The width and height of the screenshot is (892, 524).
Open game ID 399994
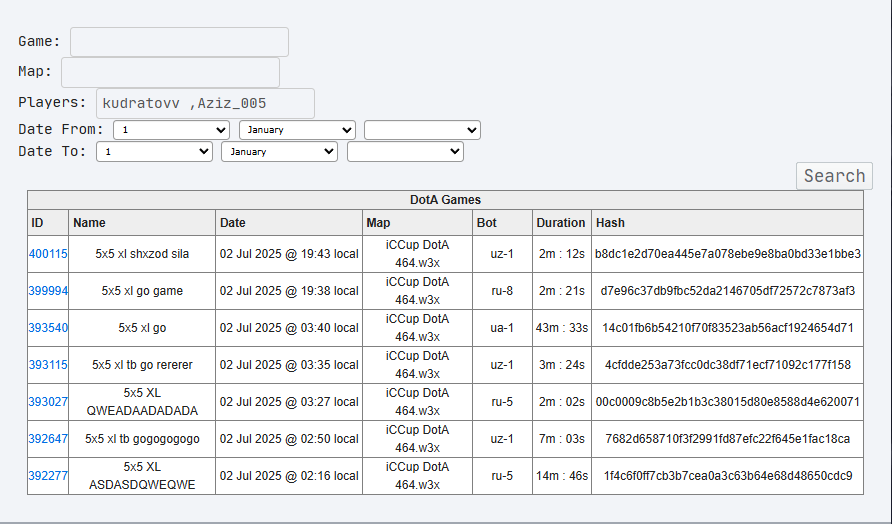[48, 291]
